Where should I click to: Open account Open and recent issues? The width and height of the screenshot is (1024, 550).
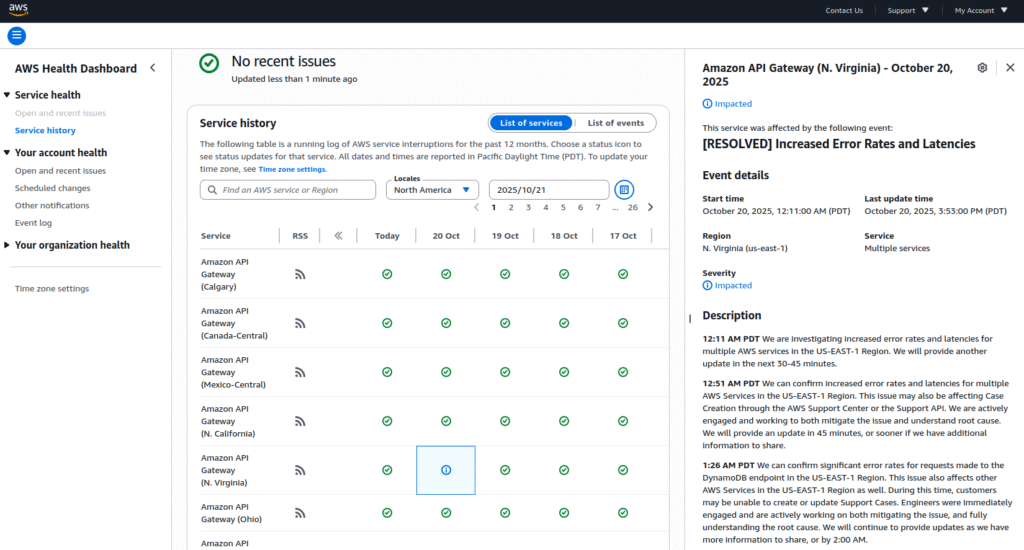60,171
